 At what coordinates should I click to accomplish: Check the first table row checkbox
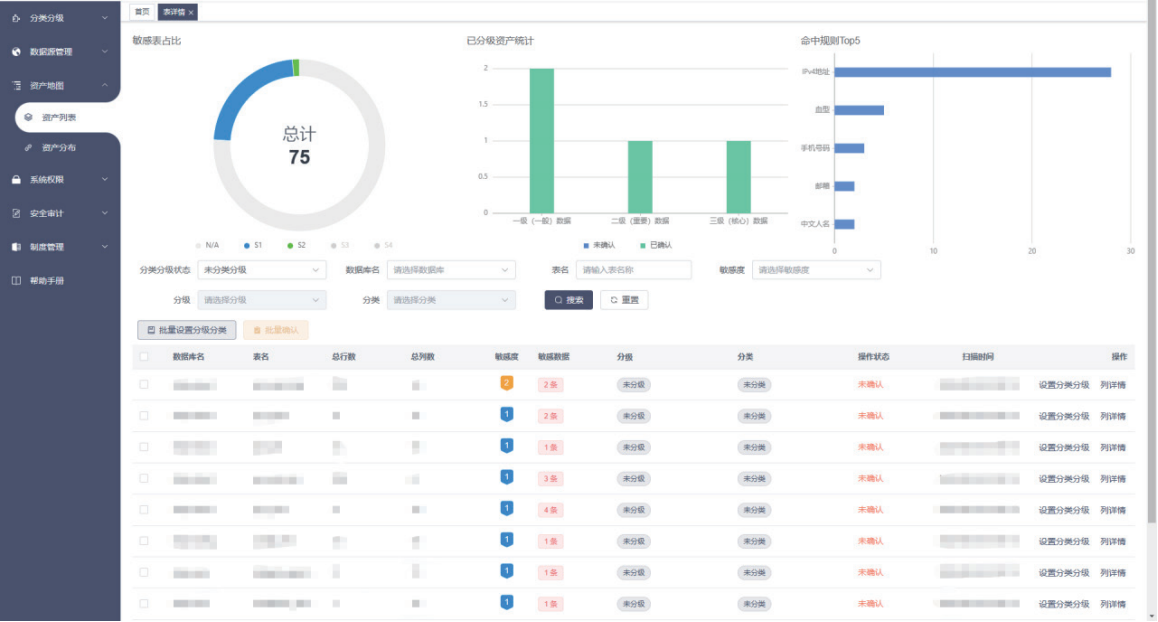point(144,384)
